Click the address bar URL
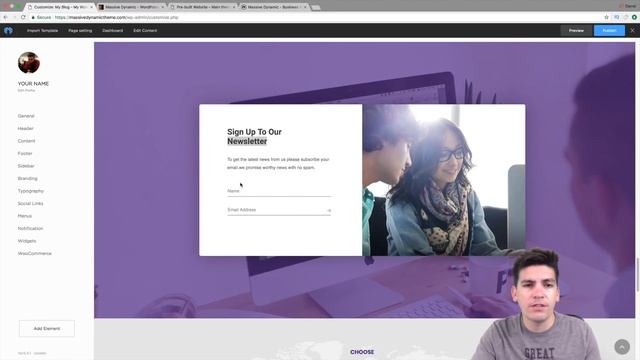640x360 pixels. coord(117,18)
